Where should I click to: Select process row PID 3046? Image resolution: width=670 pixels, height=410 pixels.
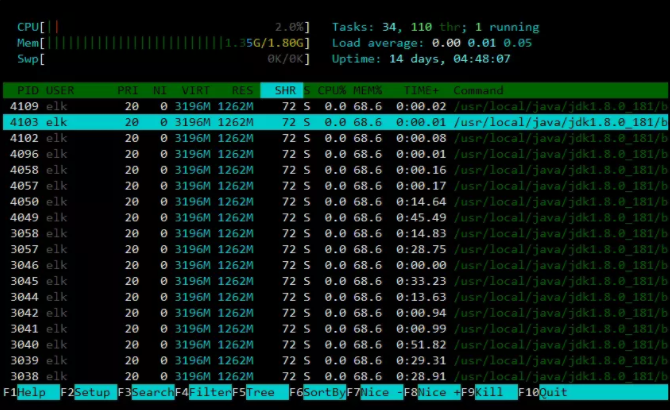[x=335, y=265]
